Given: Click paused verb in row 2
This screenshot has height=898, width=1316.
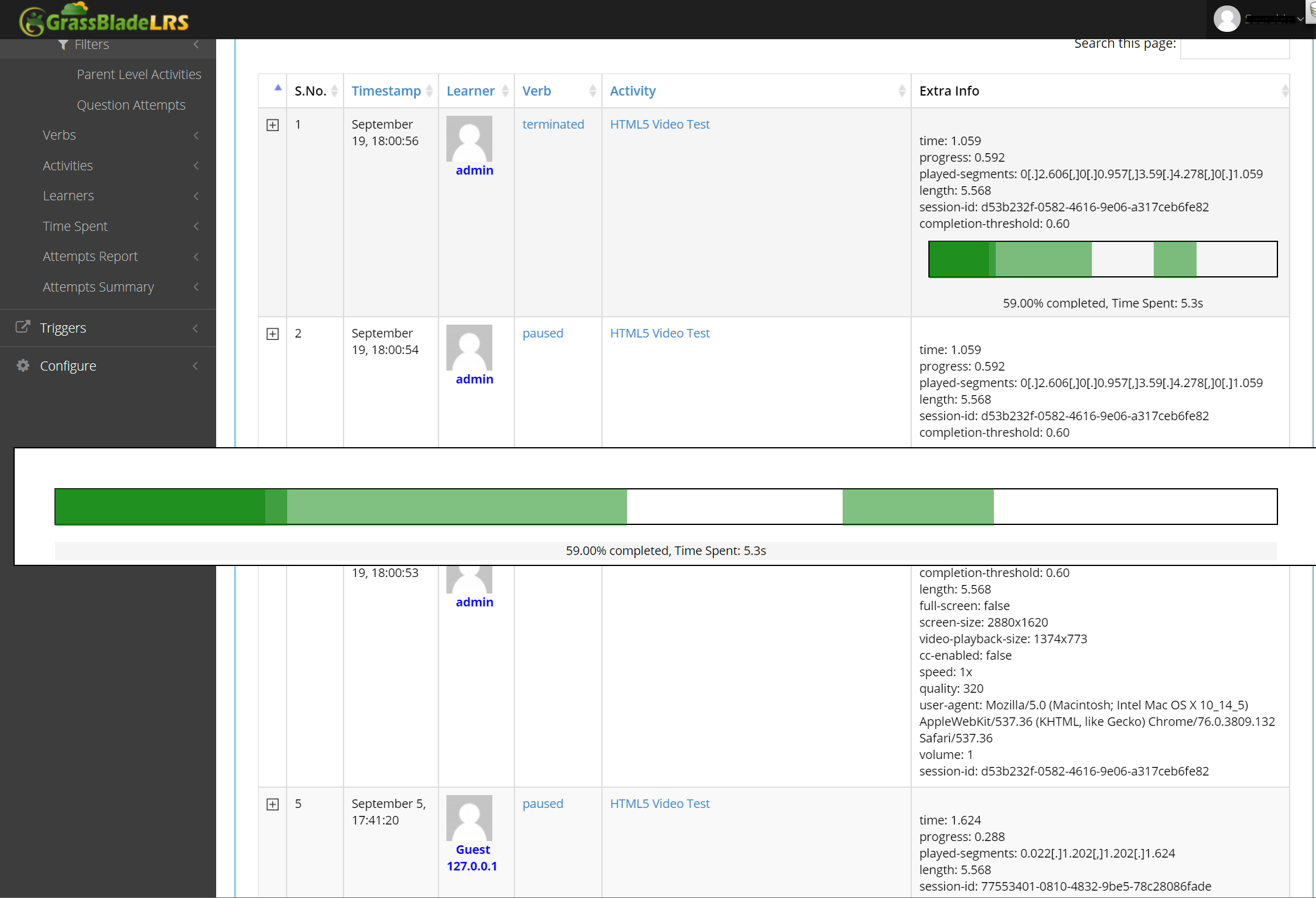Looking at the screenshot, I should [x=543, y=333].
